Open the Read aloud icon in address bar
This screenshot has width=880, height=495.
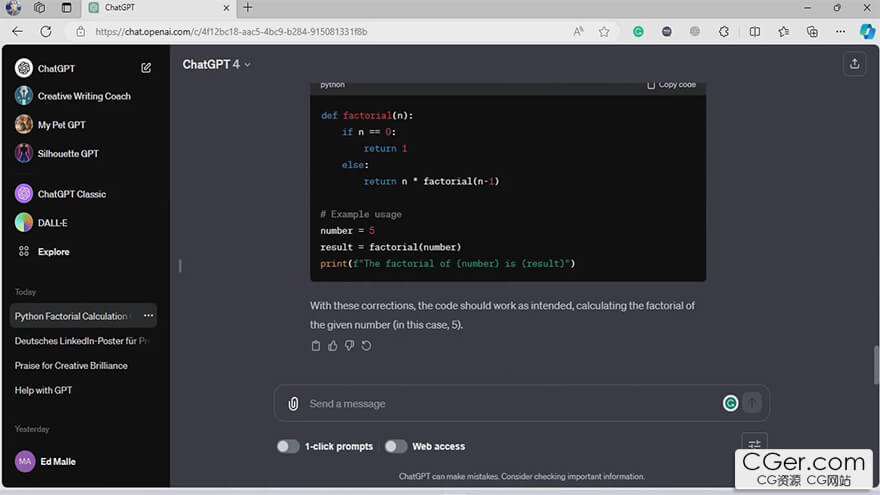point(578,32)
